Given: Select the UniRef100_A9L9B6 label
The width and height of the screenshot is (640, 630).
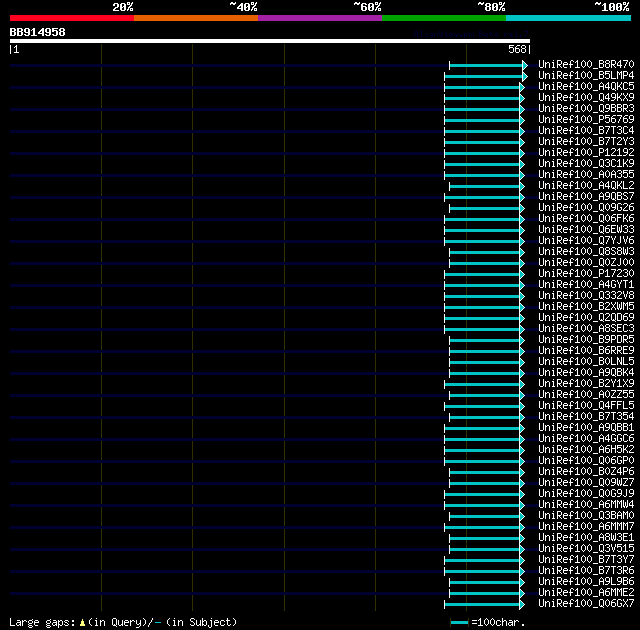Looking at the screenshot, I should pos(586,582).
